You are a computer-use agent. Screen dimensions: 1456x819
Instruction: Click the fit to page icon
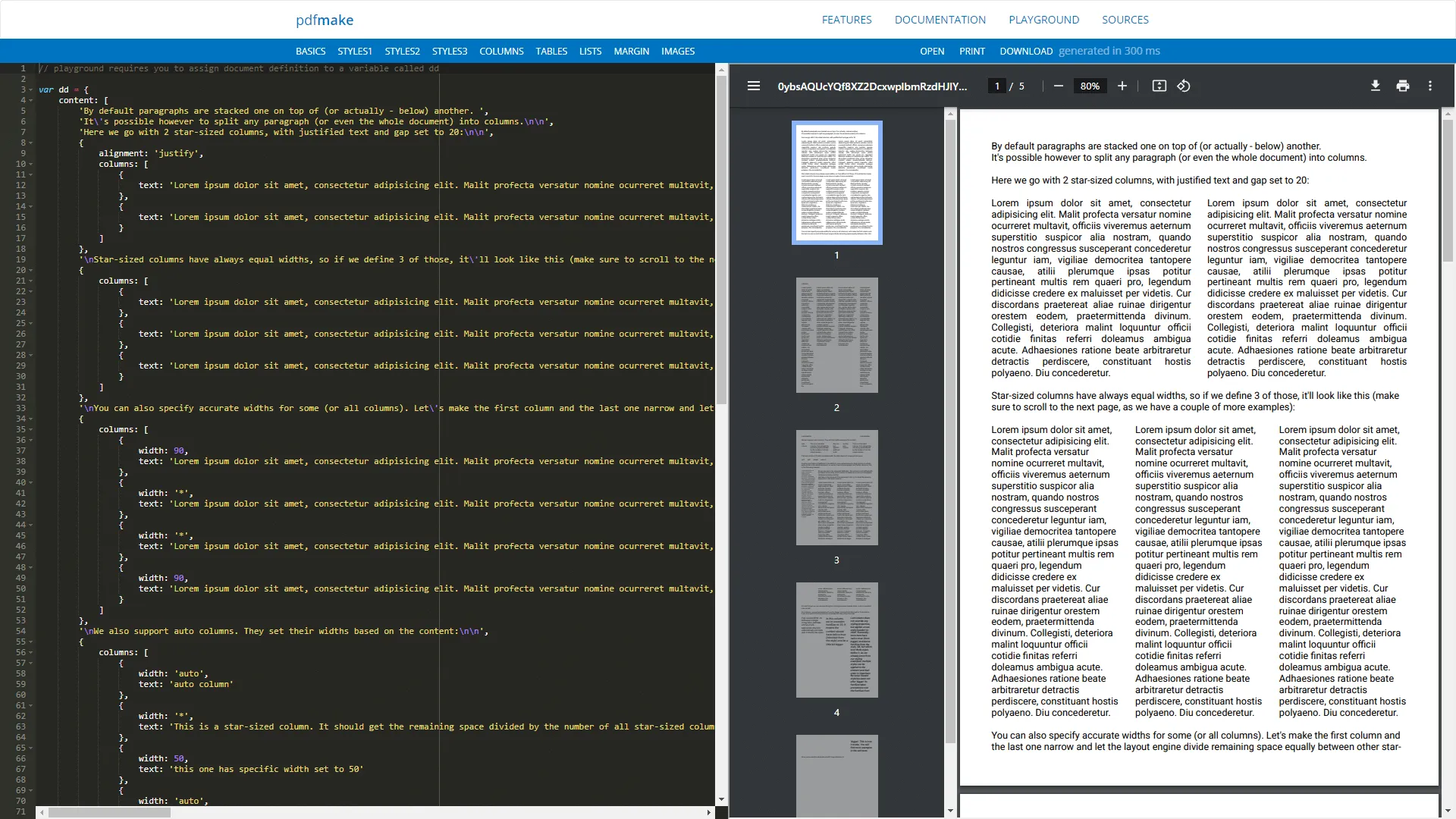click(1159, 86)
